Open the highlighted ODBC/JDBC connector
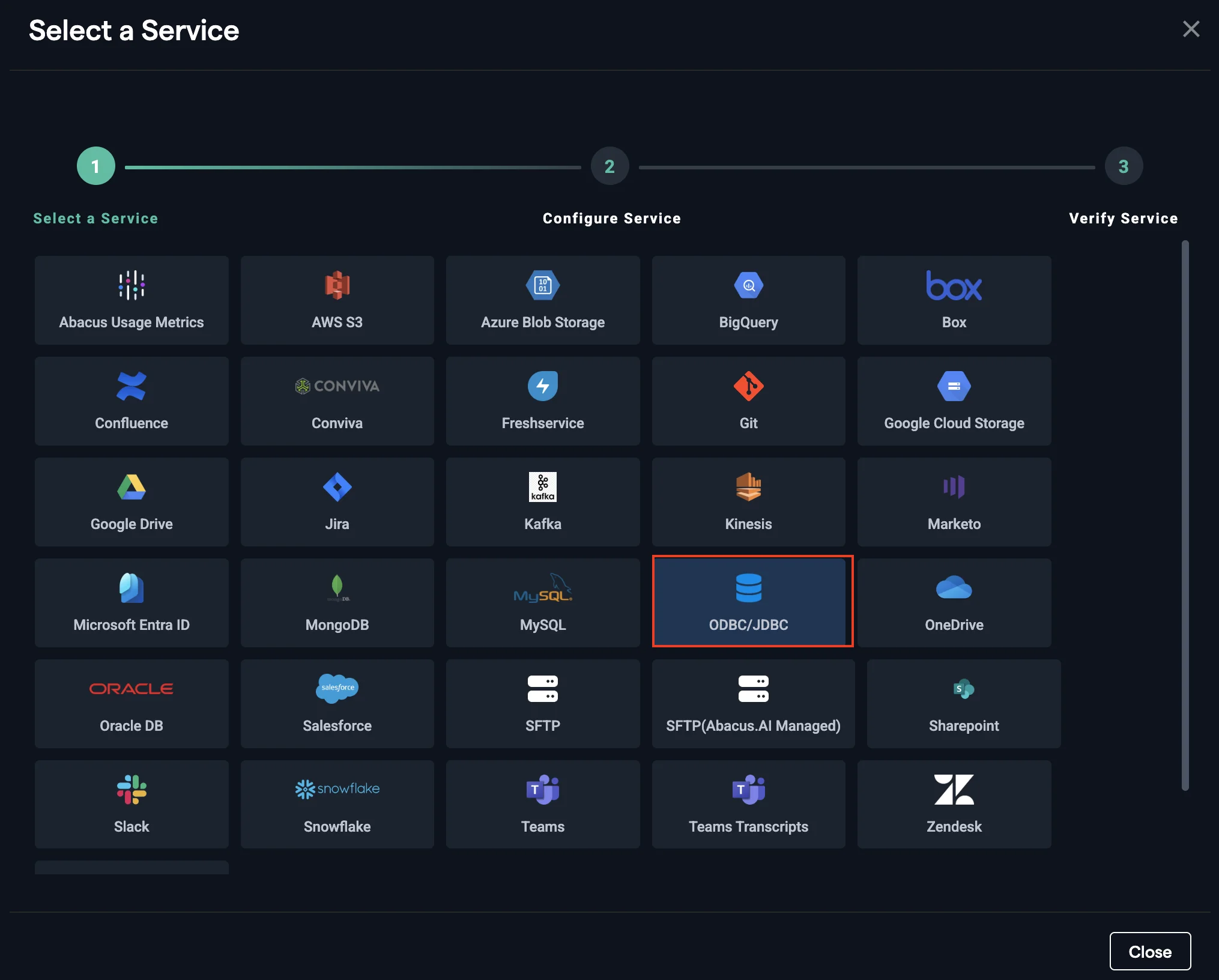 (x=752, y=602)
